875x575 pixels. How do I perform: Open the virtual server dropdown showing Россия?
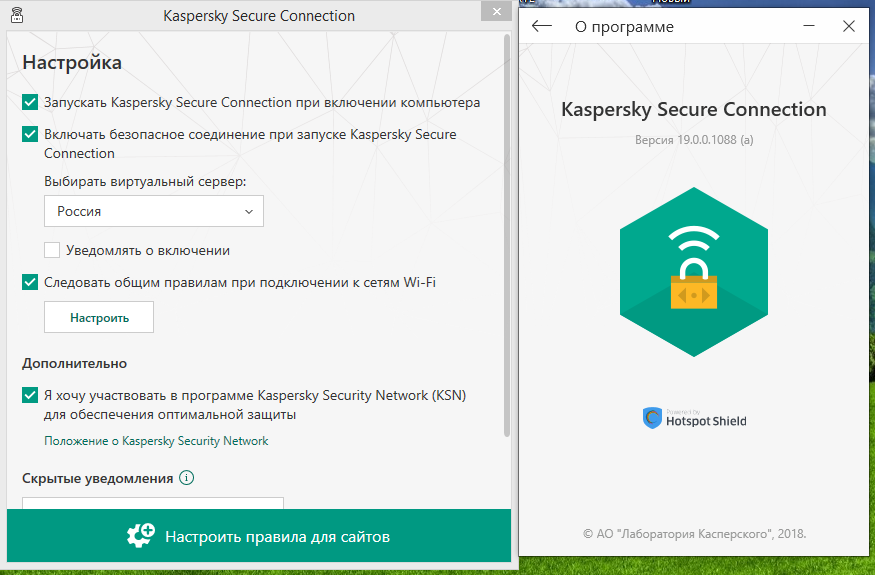[x=154, y=211]
